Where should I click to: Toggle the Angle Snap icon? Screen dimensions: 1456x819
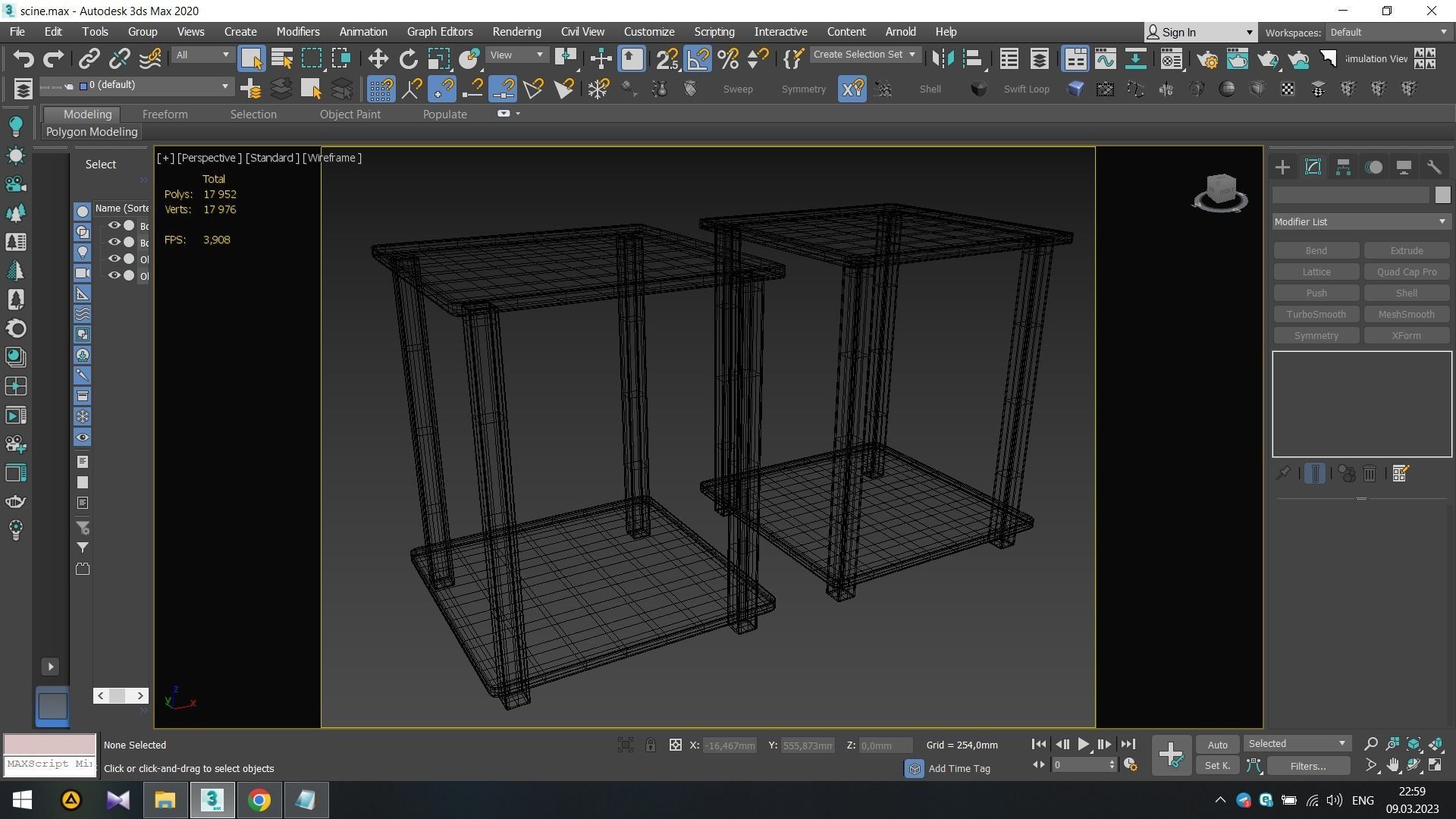pos(698,58)
